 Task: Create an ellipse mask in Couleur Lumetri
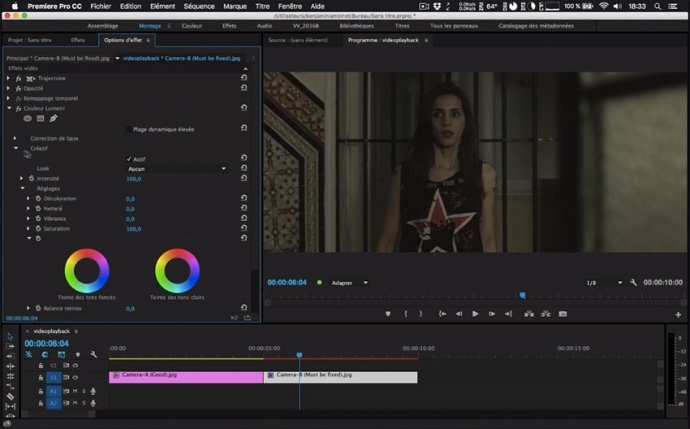pos(28,118)
